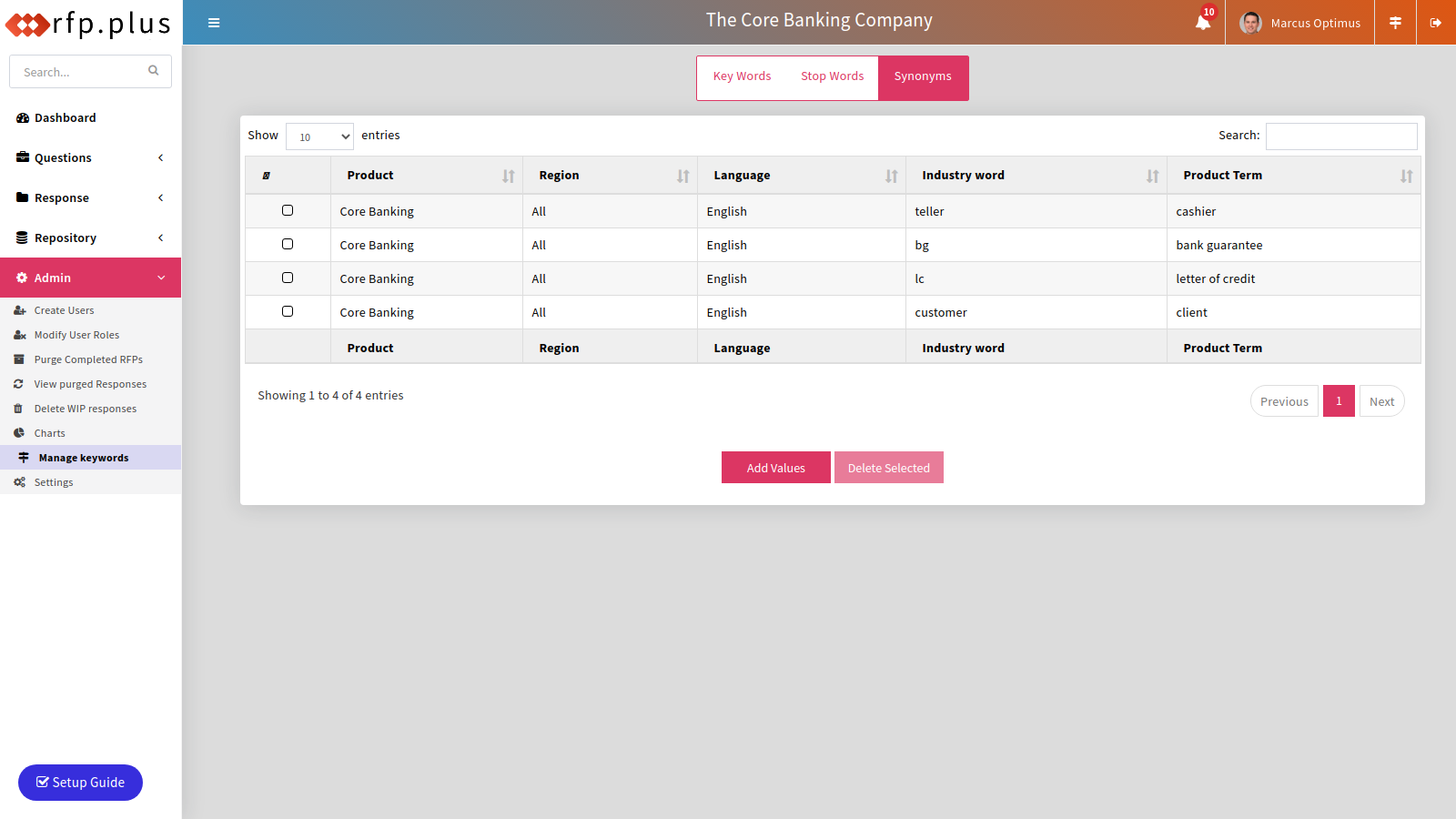Tick the checkbox for customer row
Image resolution: width=1456 pixels, height=819 pixels.
pos(288,311)
